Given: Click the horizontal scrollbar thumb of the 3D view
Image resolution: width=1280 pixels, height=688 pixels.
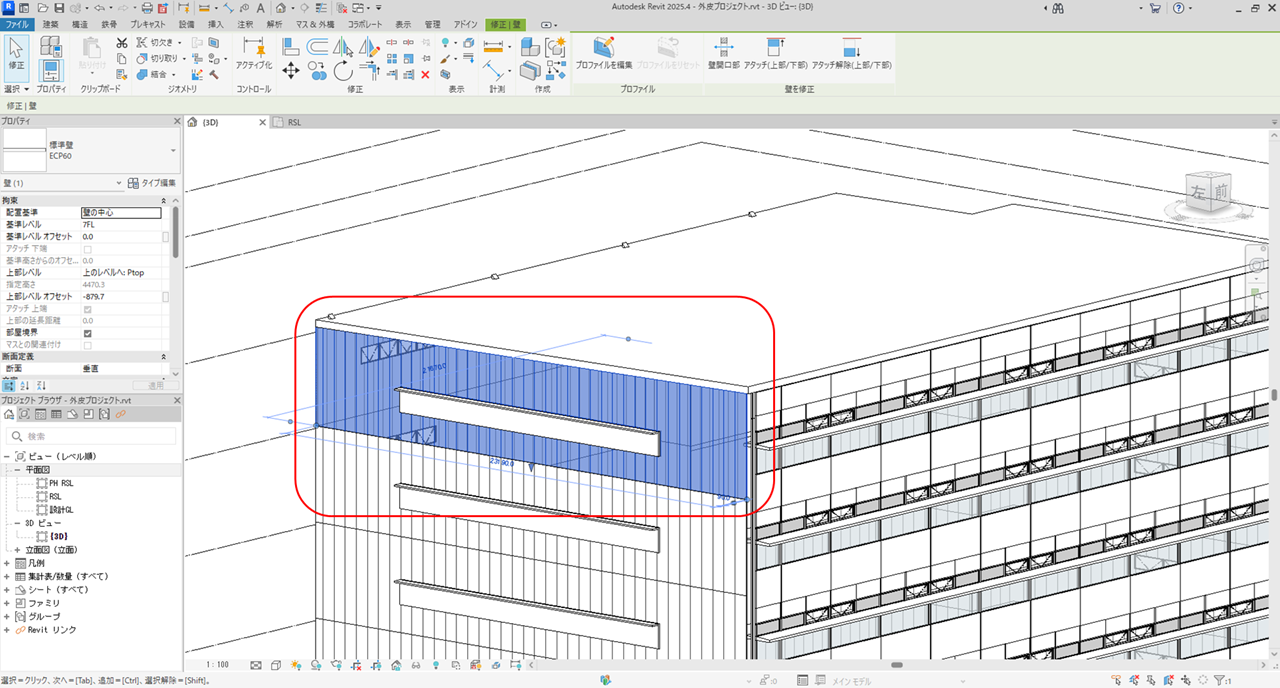Looking at the screenshot, I should click(897, 665).
